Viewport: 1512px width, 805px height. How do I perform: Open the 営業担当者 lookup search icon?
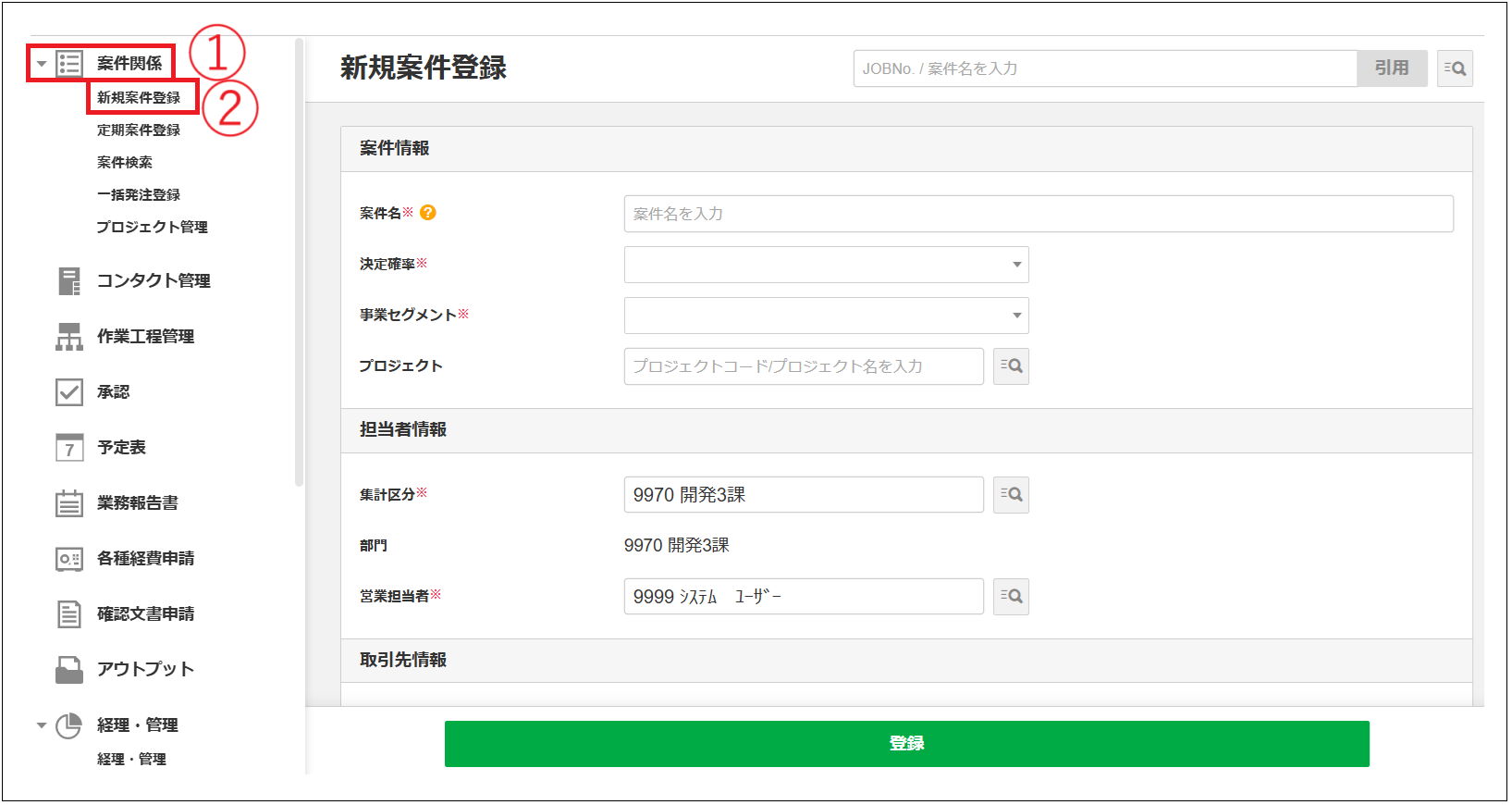pos(1011,597)
